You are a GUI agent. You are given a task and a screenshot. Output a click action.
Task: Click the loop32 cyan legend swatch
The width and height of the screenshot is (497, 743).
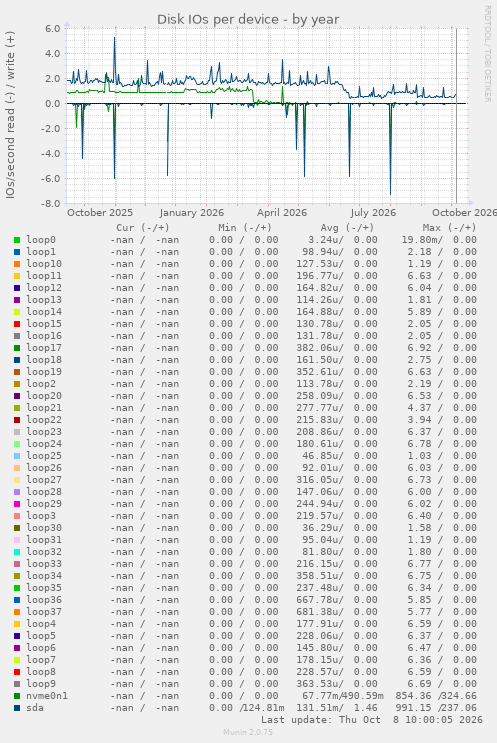[x=17, y=552]
